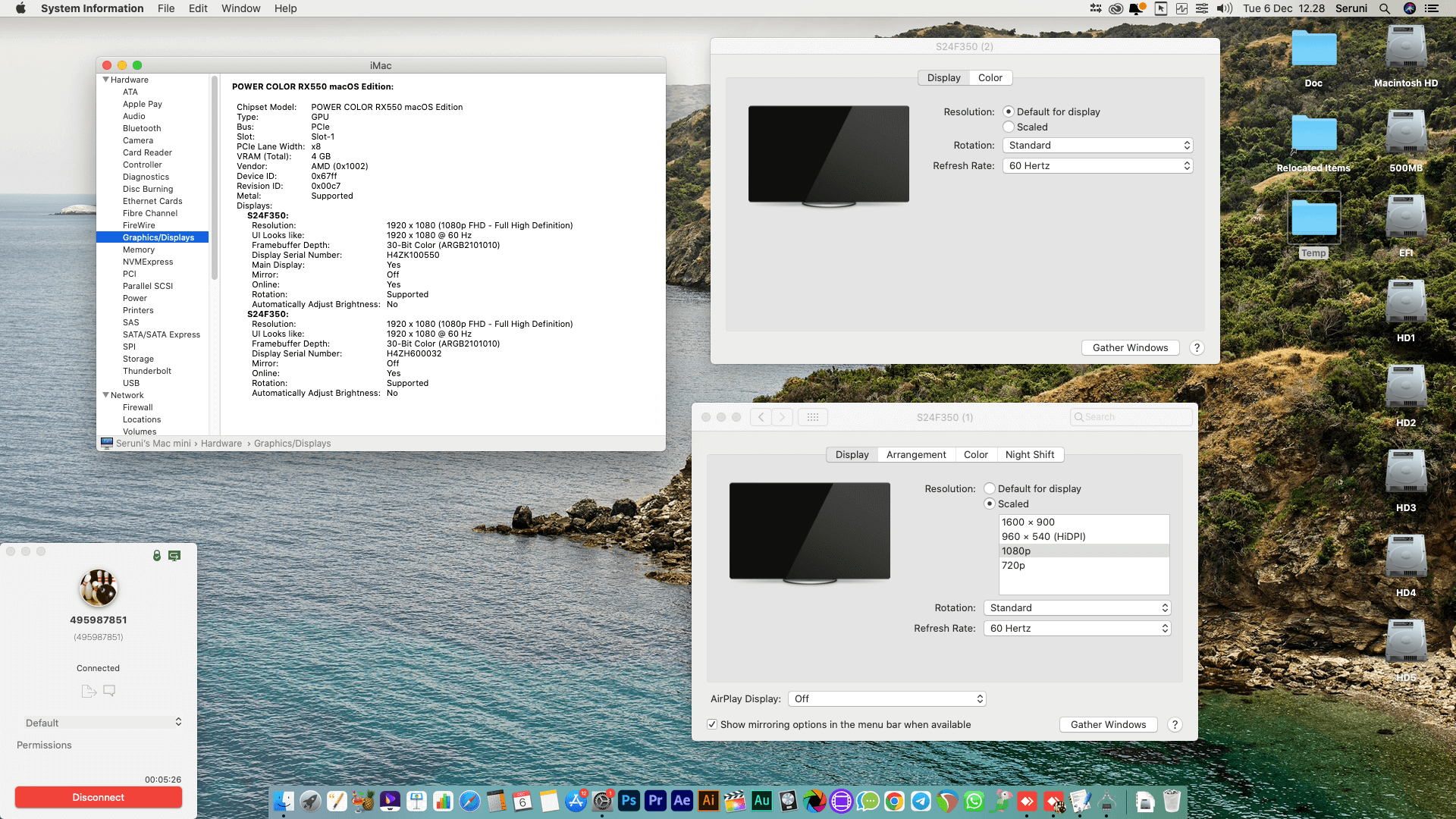This screenshot has height=819, width=1456.
Task: Select Memory in the hardware sidebar
Action: tap(139, 249)
